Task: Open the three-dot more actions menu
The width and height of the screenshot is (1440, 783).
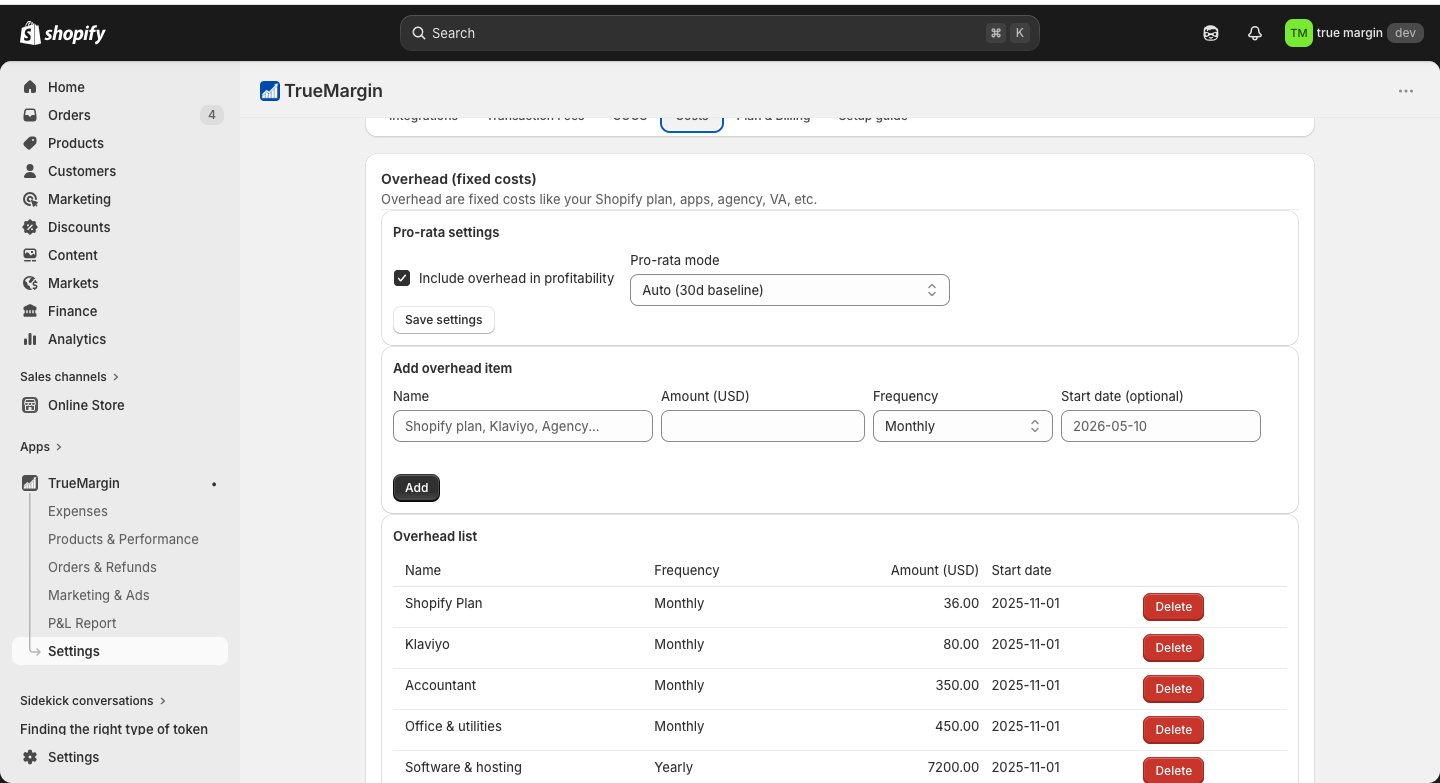Action: pyautogui.click(x=1406, y=91)
